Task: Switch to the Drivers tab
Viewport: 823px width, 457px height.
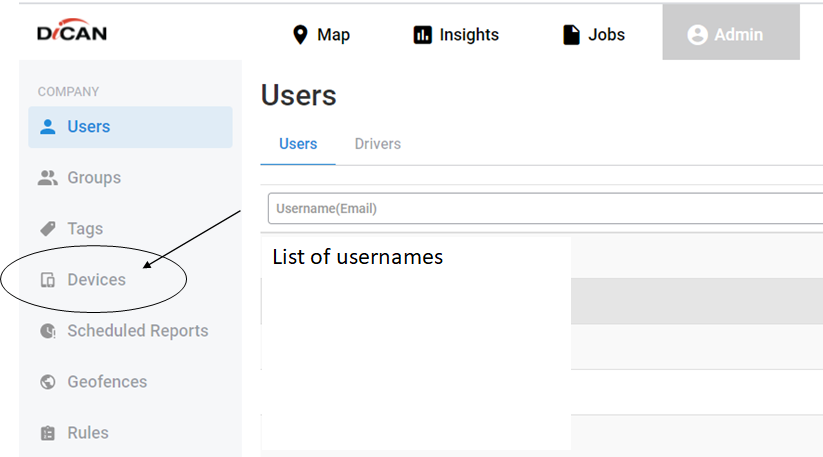Action: (x=377, y=144)
